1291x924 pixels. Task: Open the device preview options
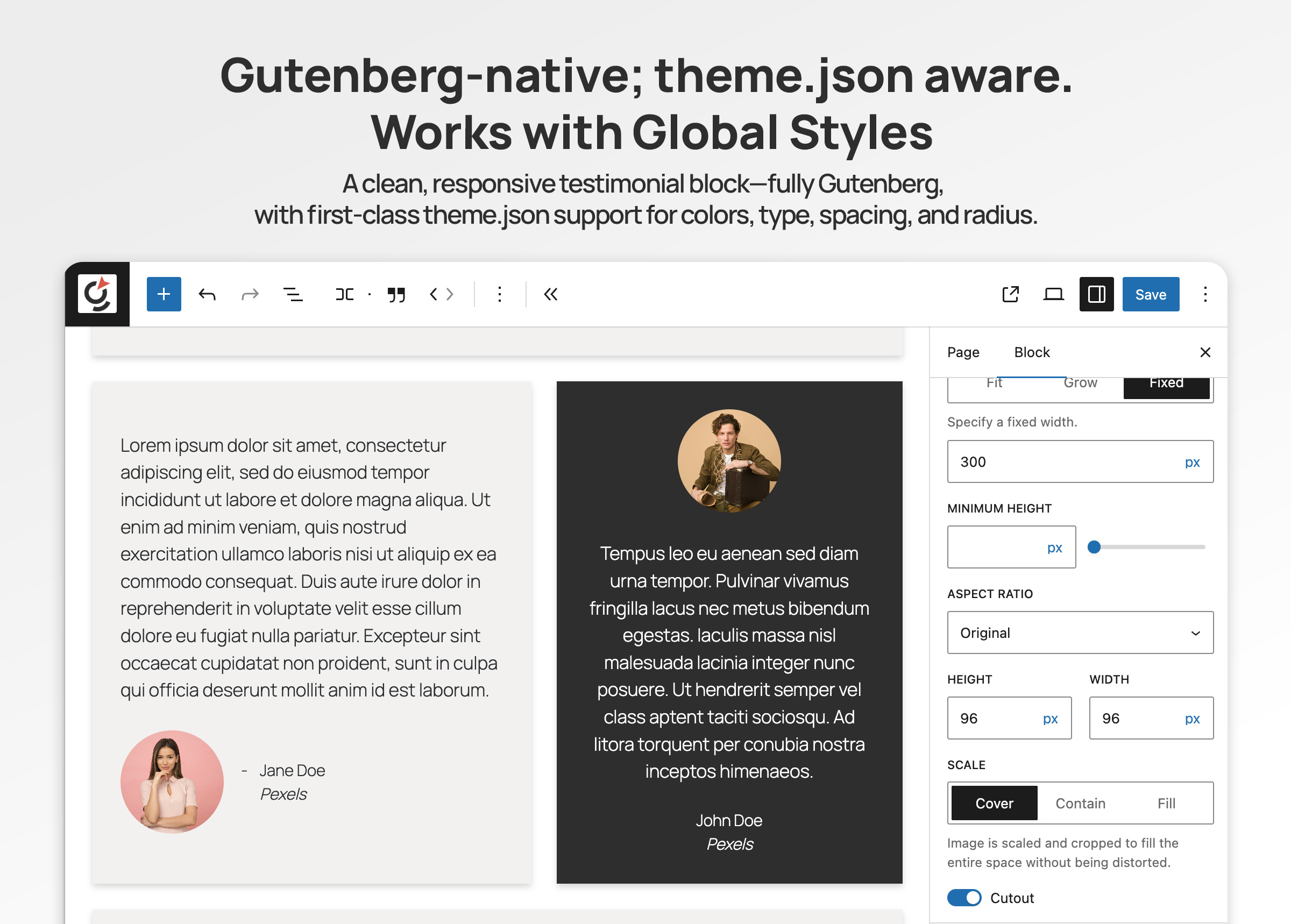coord(1053,294)
